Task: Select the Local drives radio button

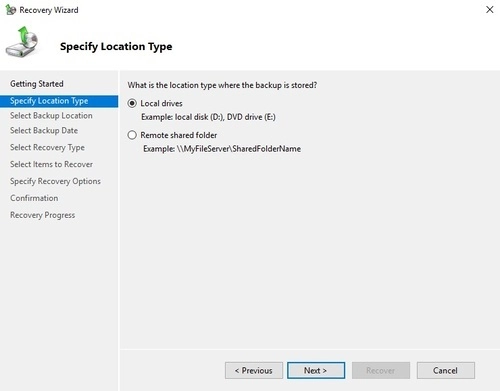Action: pyautogui.click(x=132, y=103)
